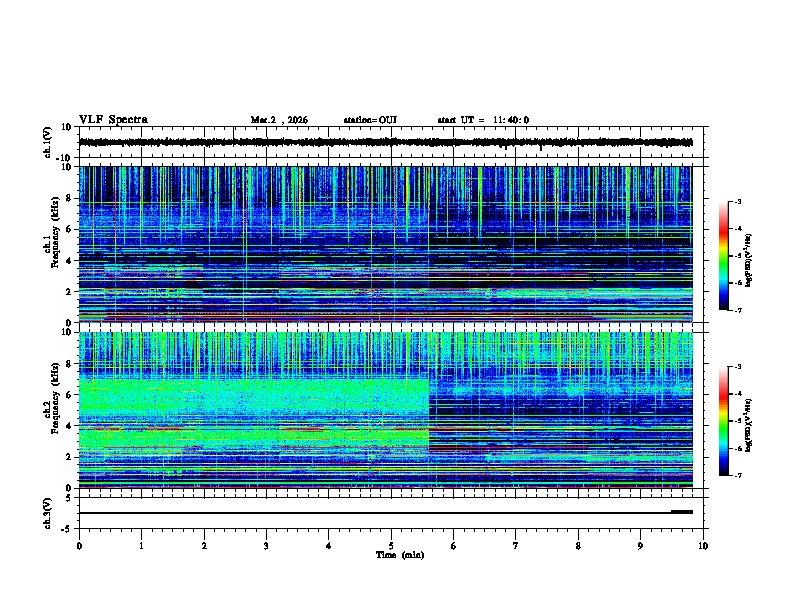Click the ch.2 log(PSD) color scale bar

tap(723, 421)
